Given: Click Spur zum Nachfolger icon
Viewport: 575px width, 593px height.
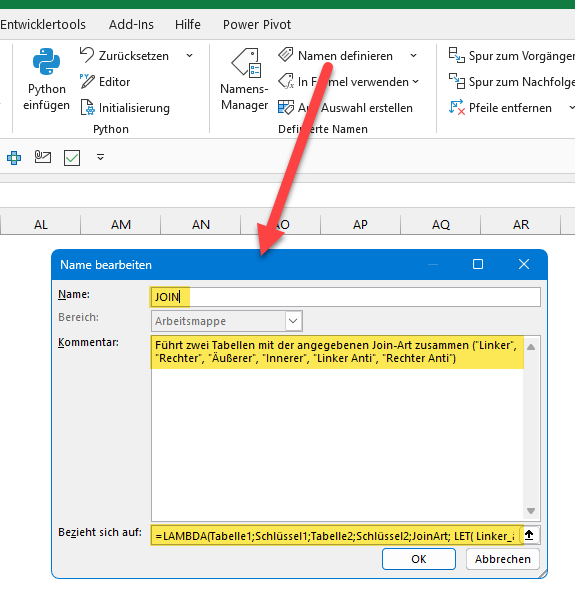Looking at the screenshot, I should coord(457,81).
